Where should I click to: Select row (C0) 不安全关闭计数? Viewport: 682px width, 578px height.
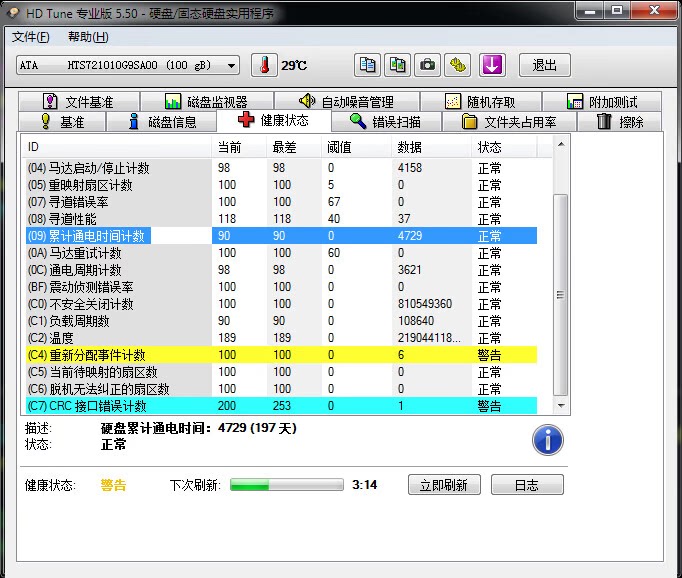coord(281,304)
